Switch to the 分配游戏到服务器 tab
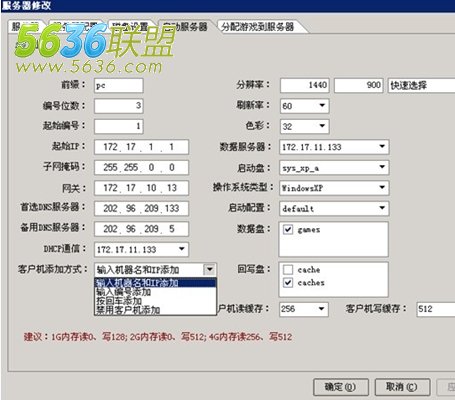The height and width of the screenshot is (400, 455). 258,27
